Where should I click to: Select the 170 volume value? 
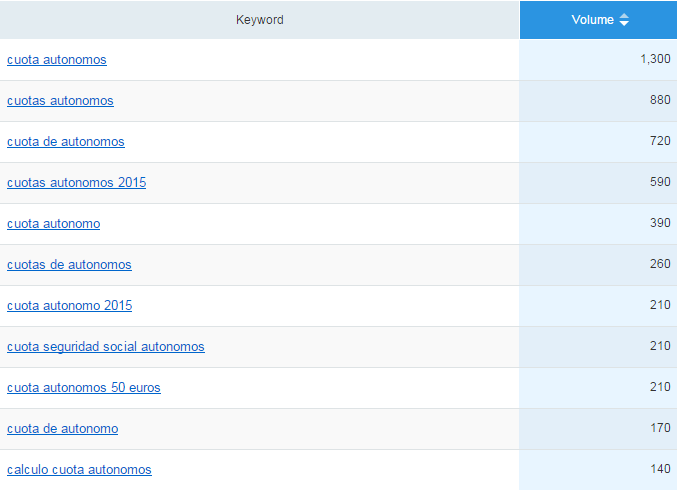coord(660,429)
